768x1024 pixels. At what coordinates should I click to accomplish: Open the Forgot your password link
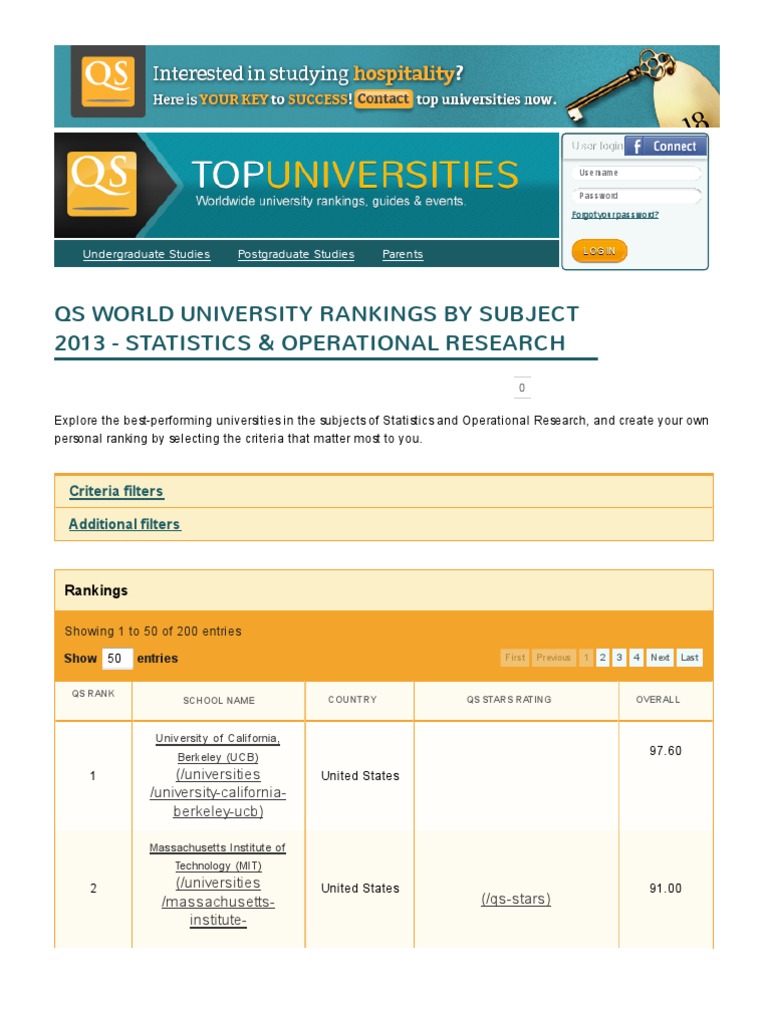tap(615, 215)
